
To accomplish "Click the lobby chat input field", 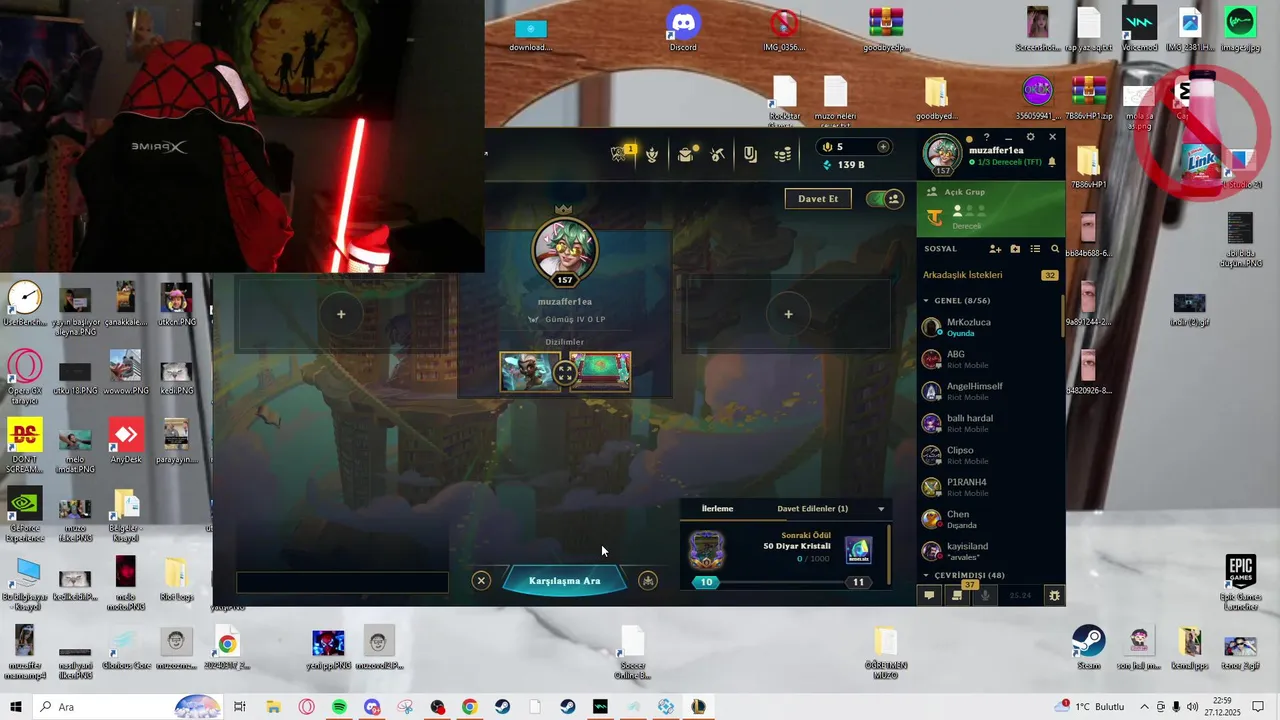I will (342, 582).
